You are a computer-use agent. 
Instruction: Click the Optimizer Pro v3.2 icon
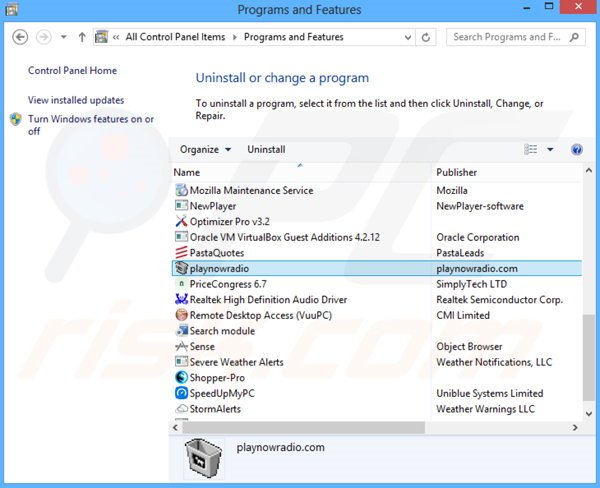pos(181,221)
